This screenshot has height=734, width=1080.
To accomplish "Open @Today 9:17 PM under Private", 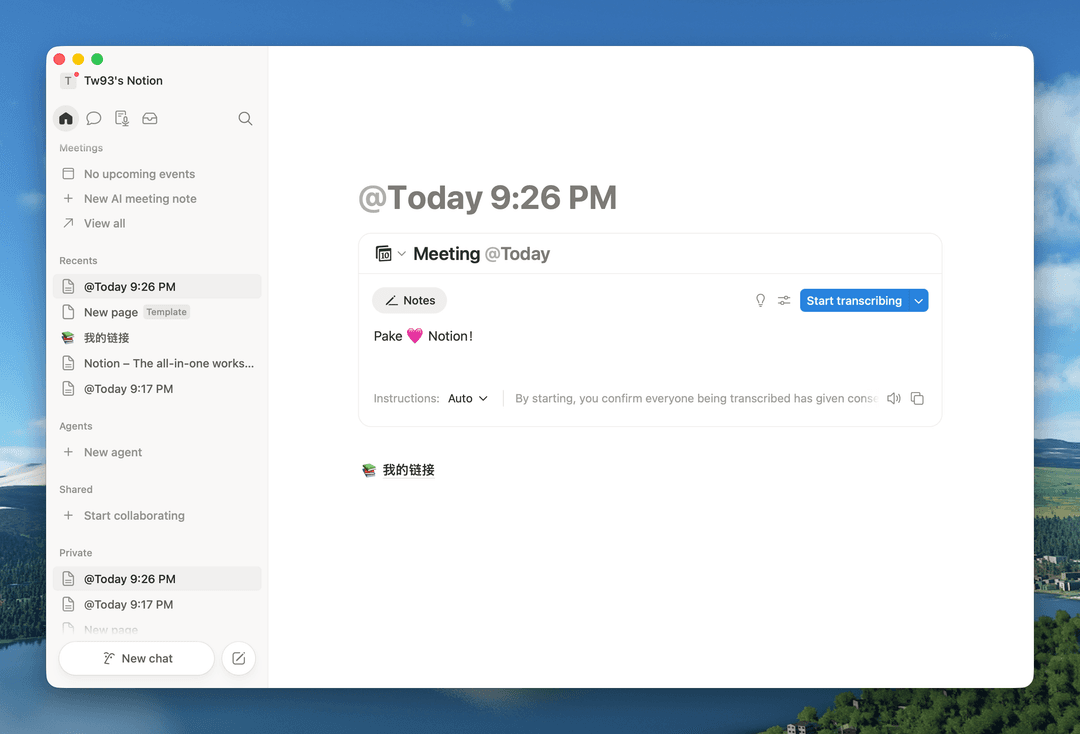I will click(157, 604).
